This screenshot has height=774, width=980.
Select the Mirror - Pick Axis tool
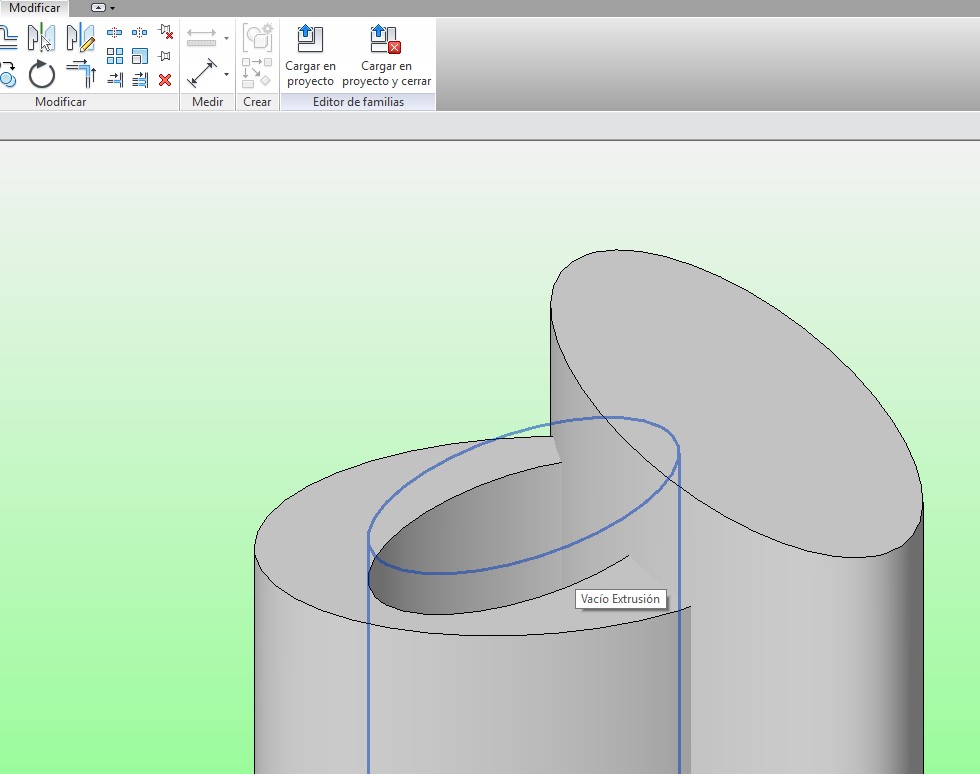coord(41,38)
